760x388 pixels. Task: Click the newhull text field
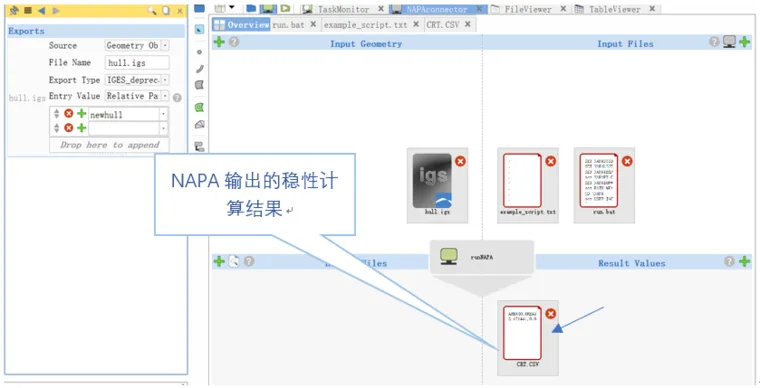tap(124, 115)
